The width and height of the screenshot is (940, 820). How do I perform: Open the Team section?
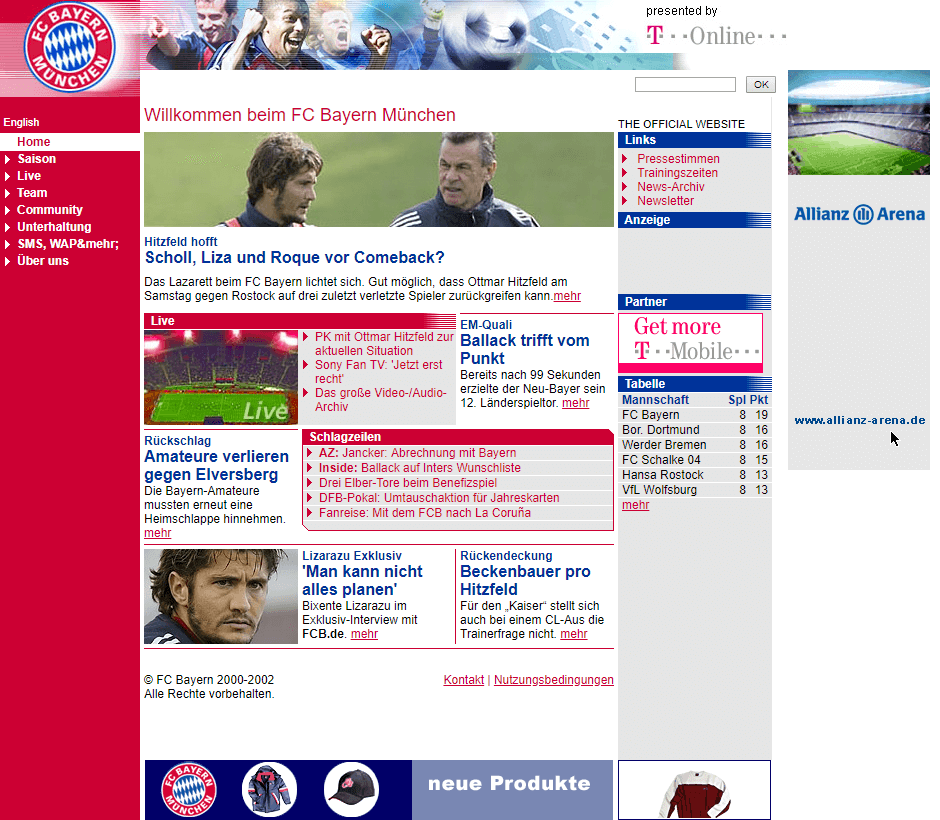click(x=32, y=193)
